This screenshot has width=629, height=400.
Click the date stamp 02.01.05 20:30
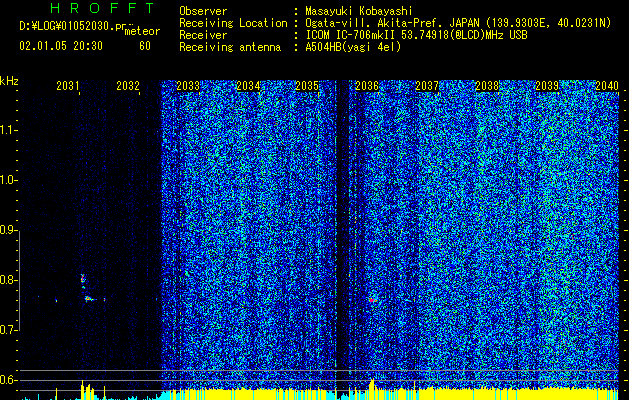pyautogui.click(x=61, y=46)
